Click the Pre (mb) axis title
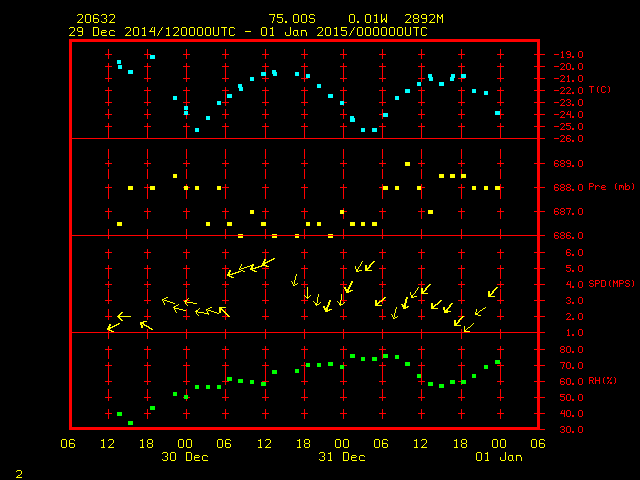640x480 pixels. coord(611,187)
